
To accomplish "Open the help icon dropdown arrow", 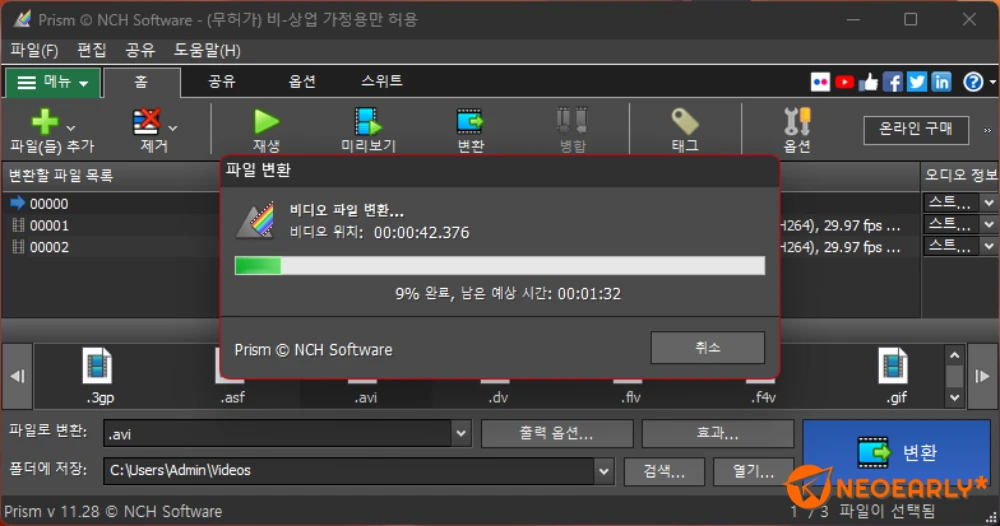I will 992,82.
